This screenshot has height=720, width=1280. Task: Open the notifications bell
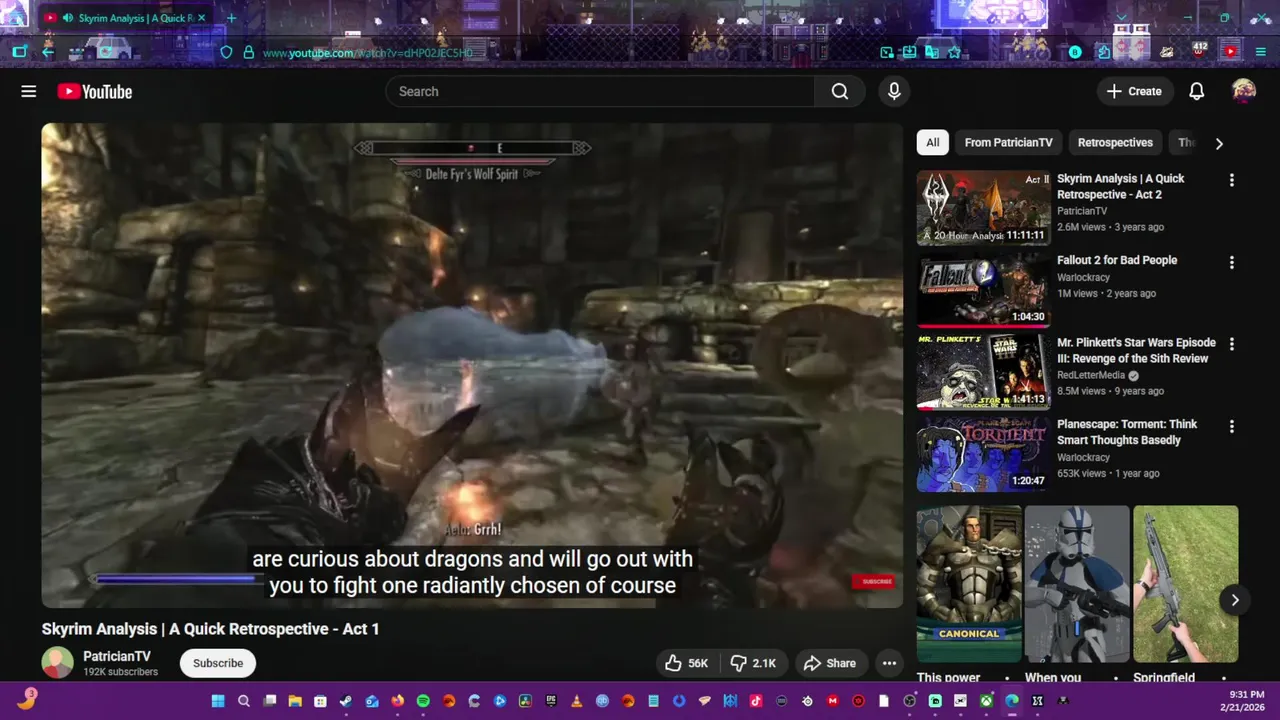pyautogui.click(x=1196, y=91)
